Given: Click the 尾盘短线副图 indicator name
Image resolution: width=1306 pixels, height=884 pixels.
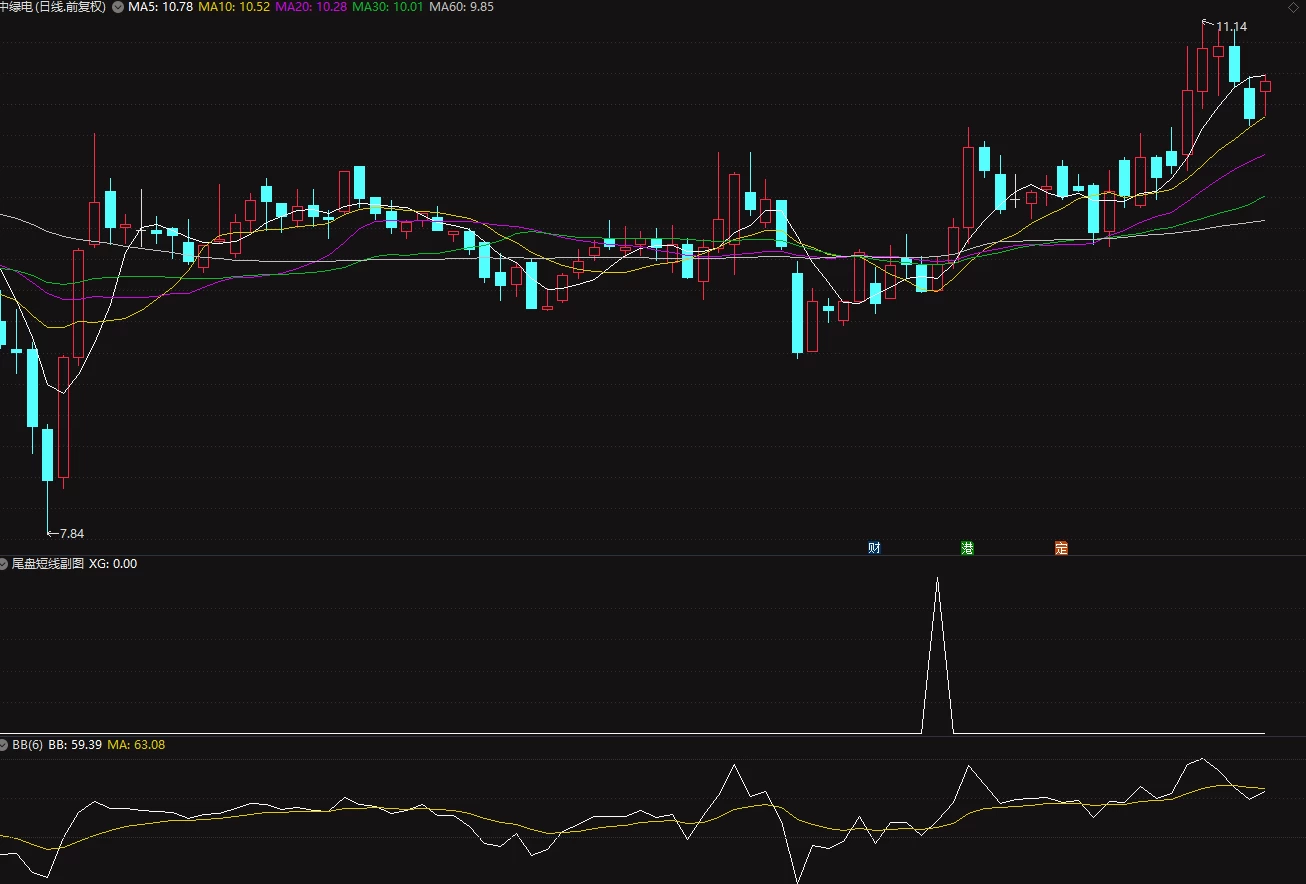Looking at the screenshot, I should coord(47,564).
